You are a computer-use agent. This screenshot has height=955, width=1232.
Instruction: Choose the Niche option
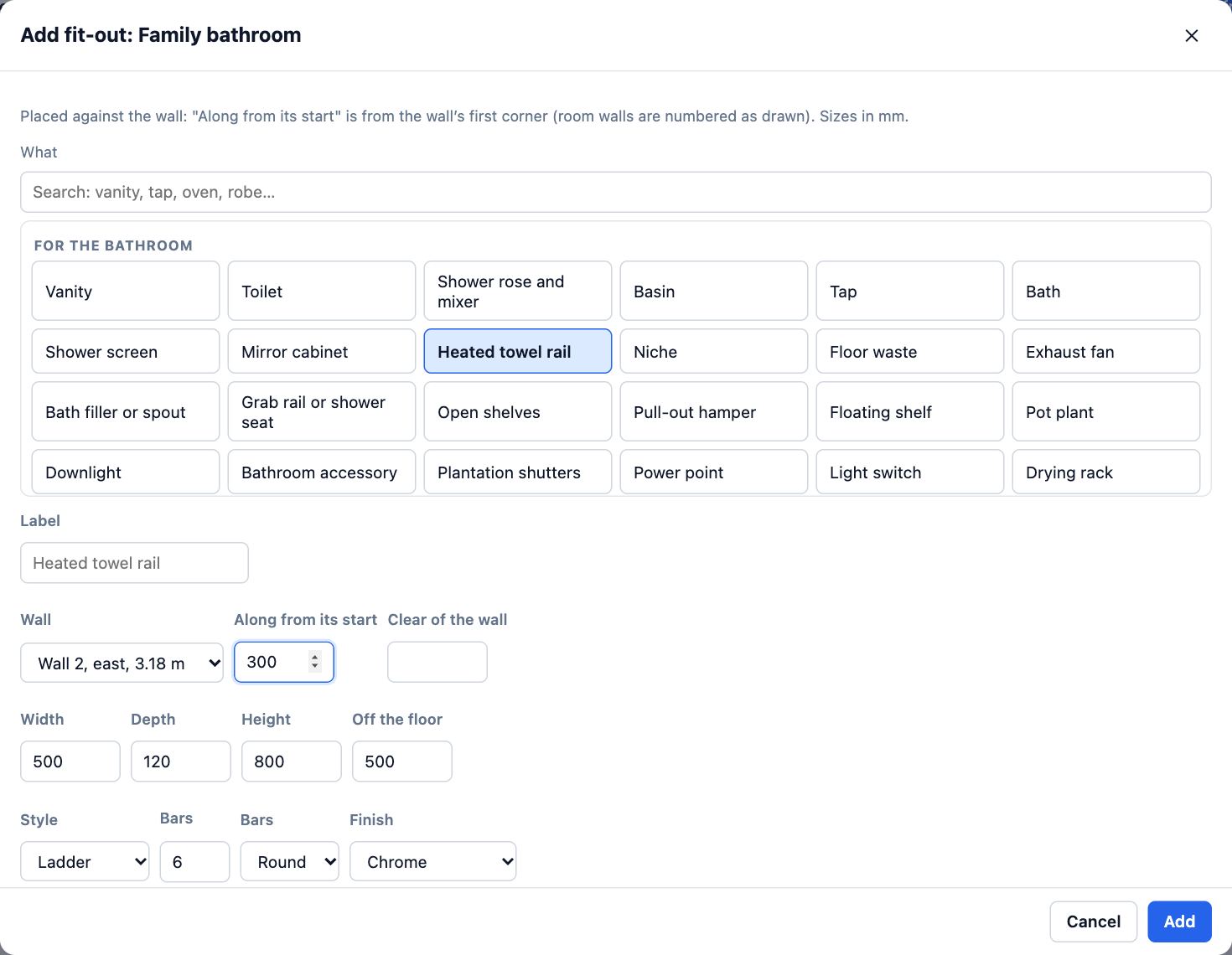(x=714, y=351)
